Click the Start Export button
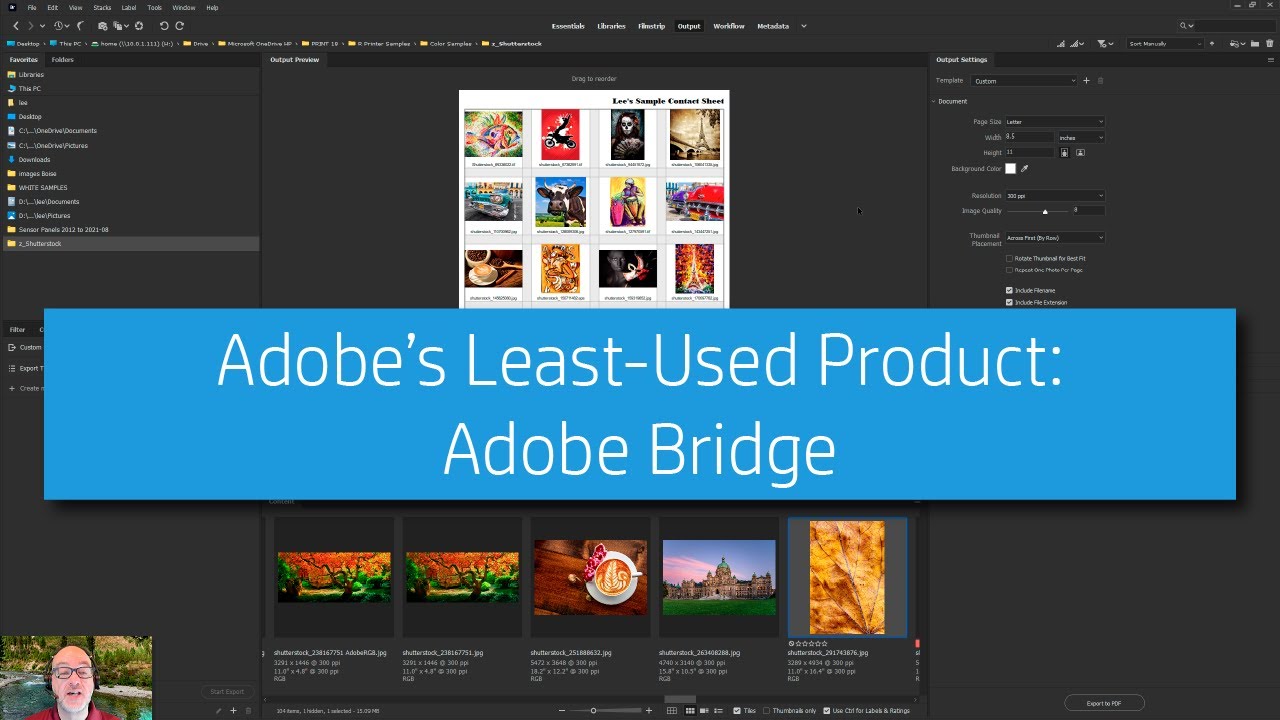 tap(227, 691)
